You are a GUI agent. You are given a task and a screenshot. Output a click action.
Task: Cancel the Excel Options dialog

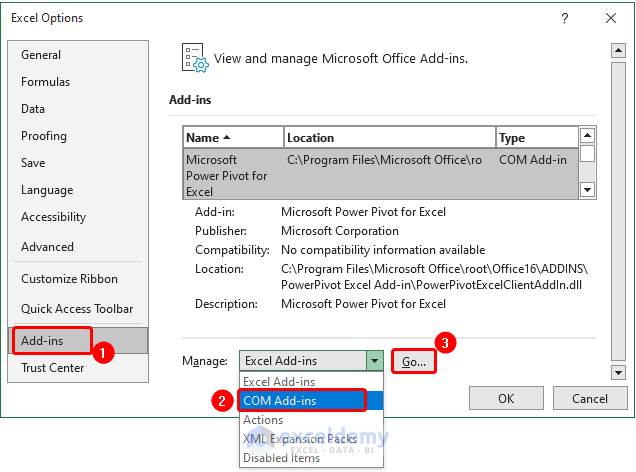590,398
